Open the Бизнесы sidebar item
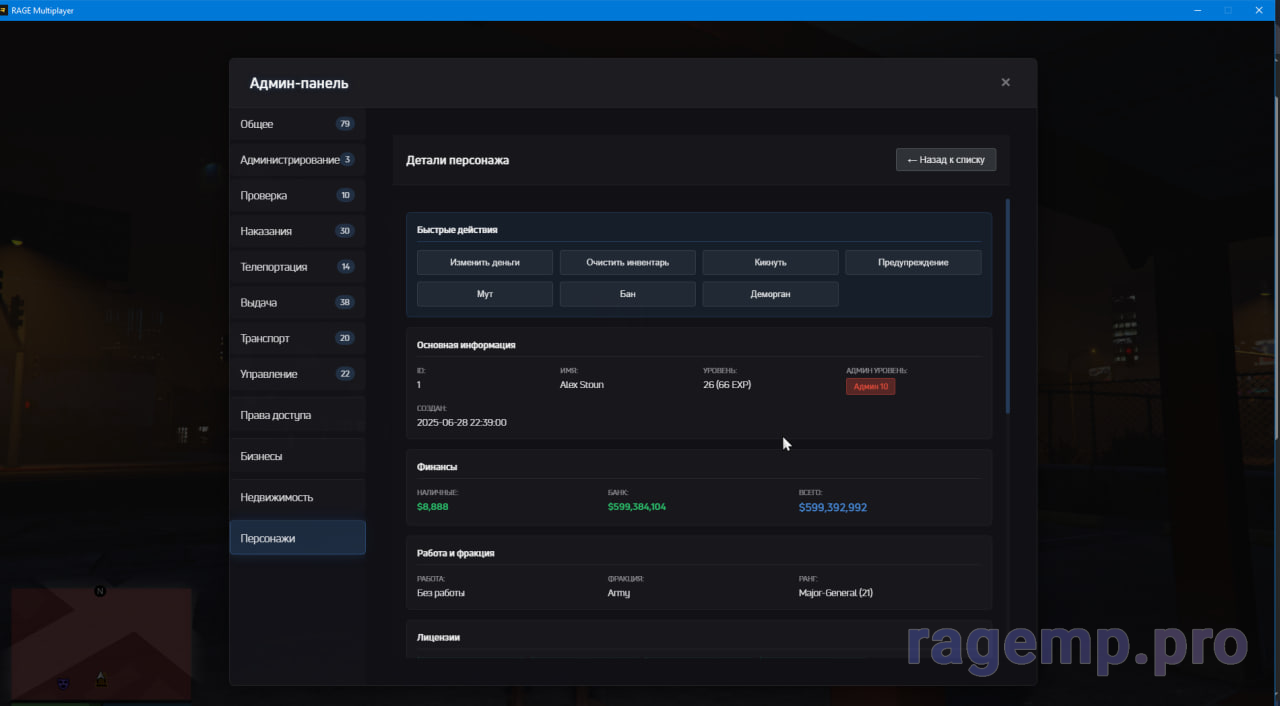Screen dimensions: 1280x706 click(297, 456)
